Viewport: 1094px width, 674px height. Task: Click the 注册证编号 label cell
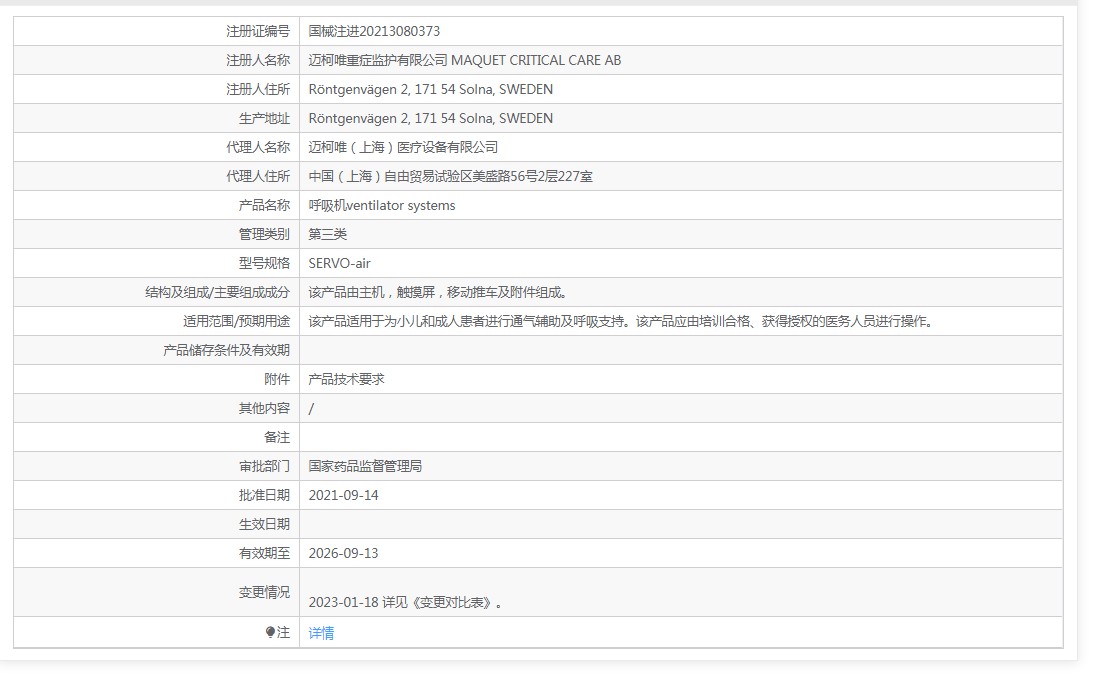point(156,31)
